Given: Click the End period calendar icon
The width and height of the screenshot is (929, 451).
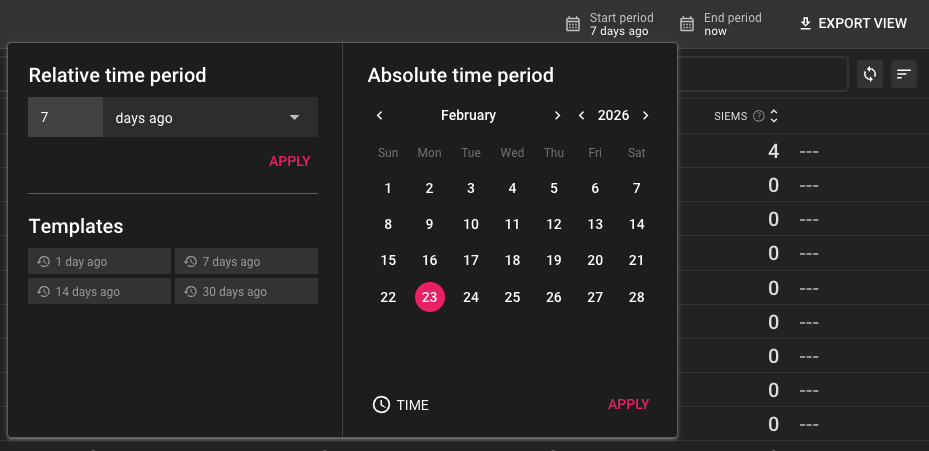Looking at the screenshot, I should (x=687, y=24).
